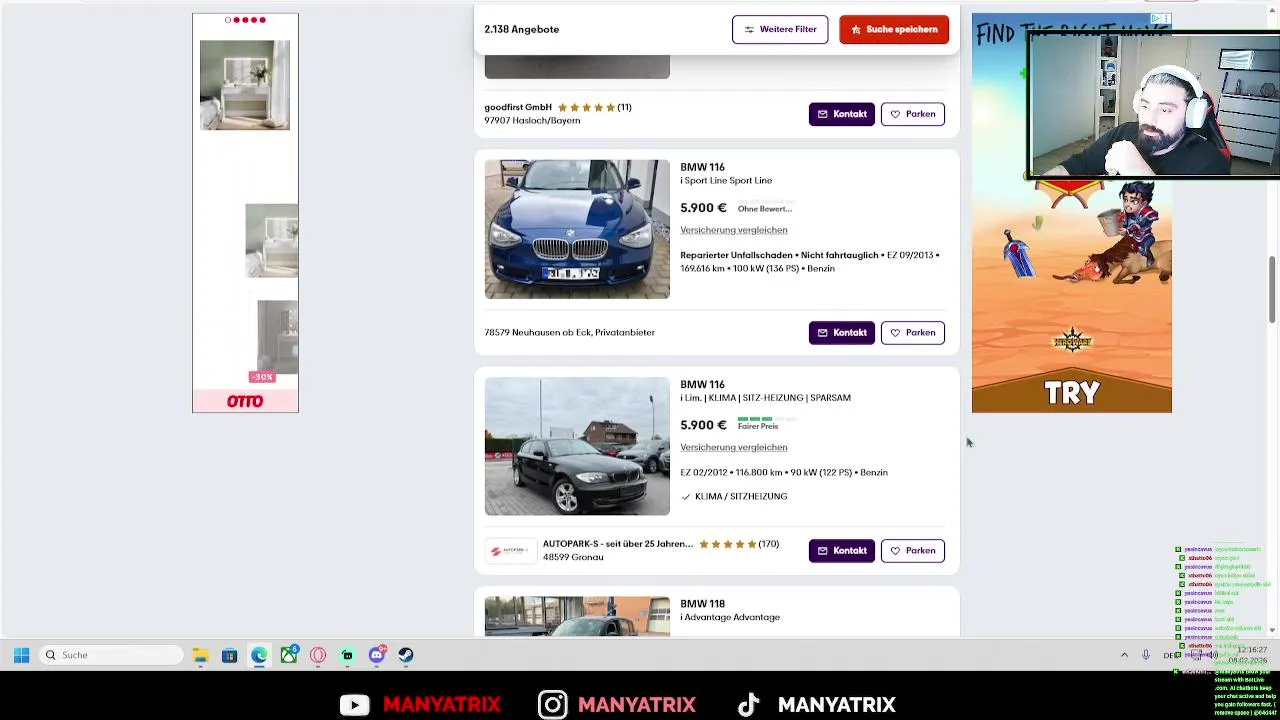Image resolution: width=1280 pixels, height=720 pixels.
Task: Show hidden system tray icons
Action: (1124, 655)
